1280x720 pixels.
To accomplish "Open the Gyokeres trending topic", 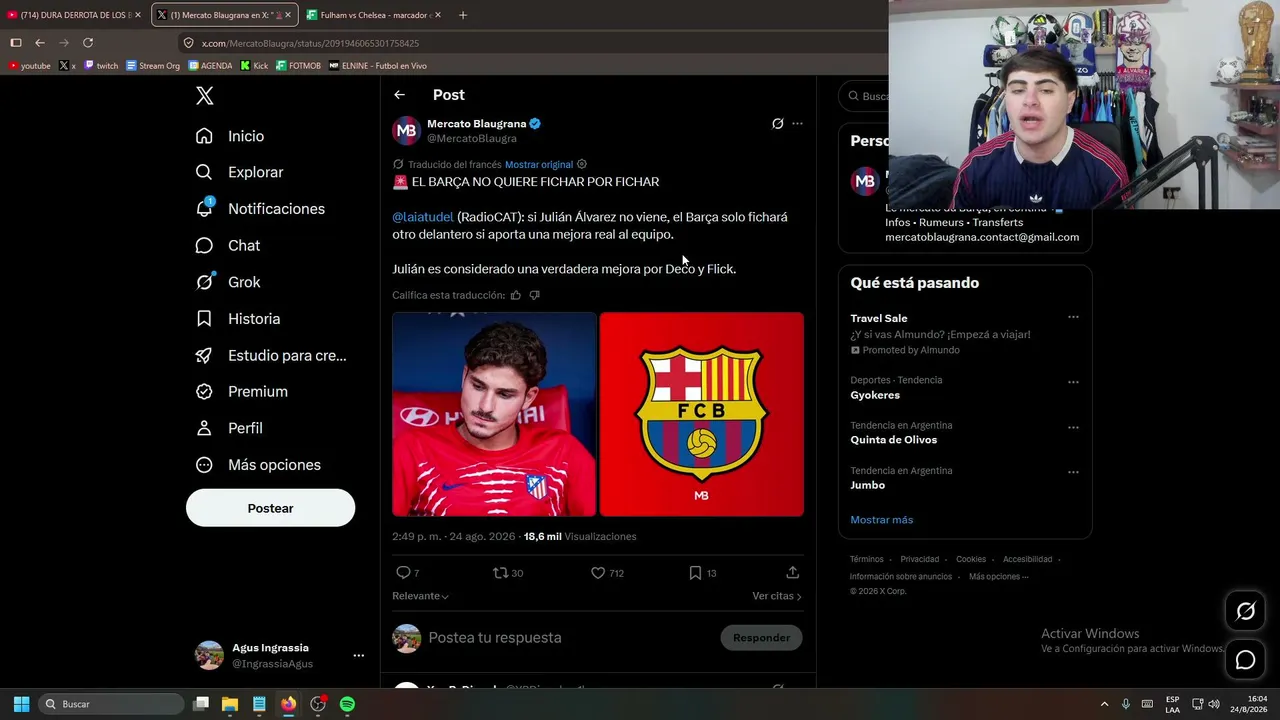I will coord(875,395).
